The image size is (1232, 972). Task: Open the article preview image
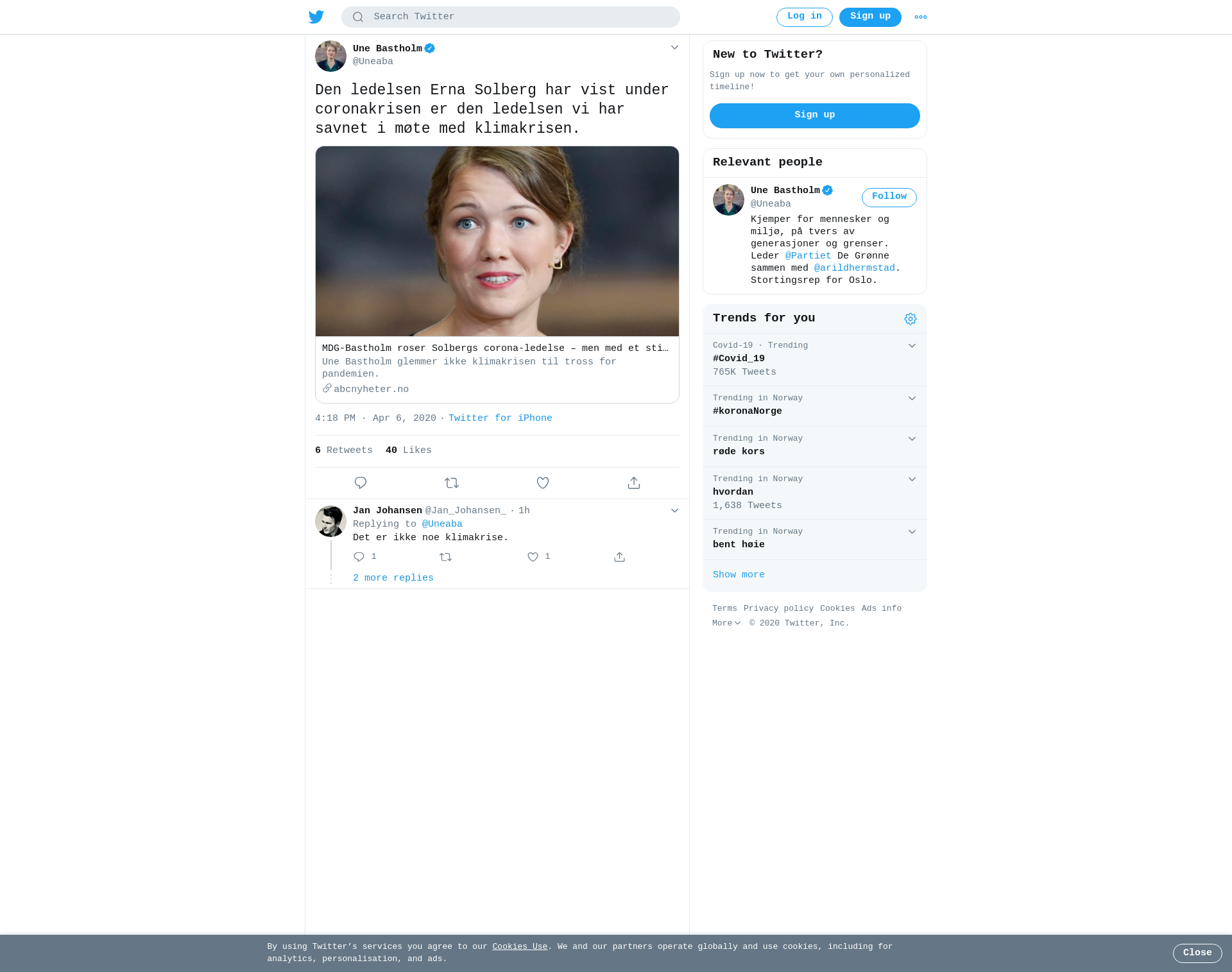pos(497,241)
